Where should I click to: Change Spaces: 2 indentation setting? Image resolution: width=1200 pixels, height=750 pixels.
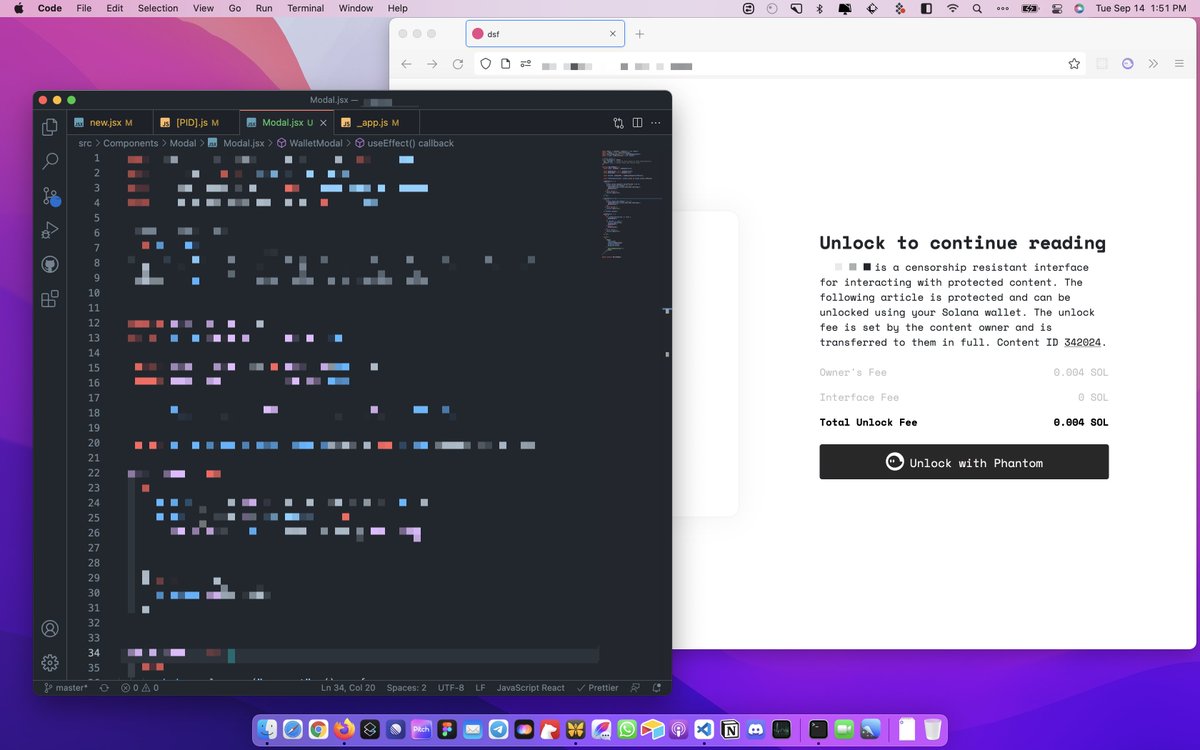(x=406, y=688)
